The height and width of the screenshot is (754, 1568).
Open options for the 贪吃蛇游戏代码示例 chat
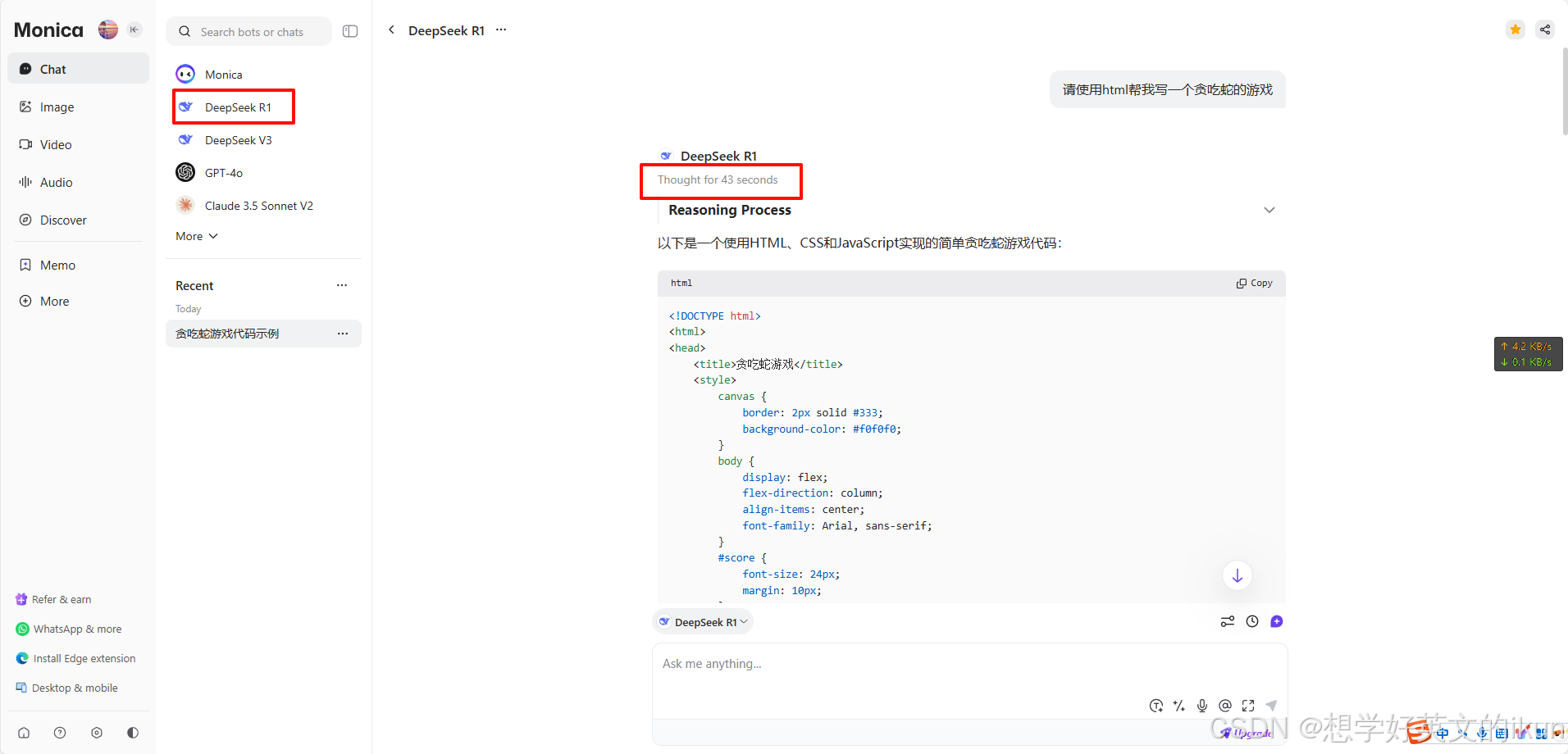(343, 334)
